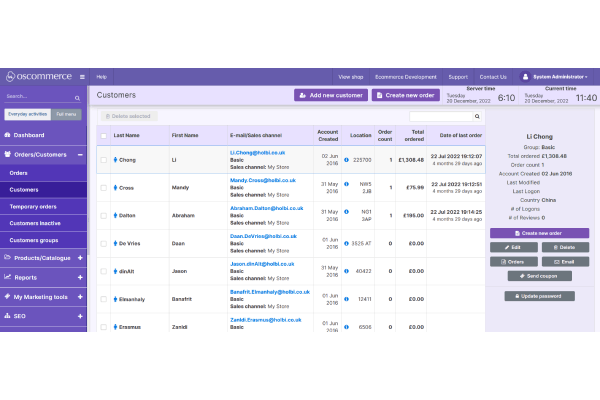600x400 pixels.
Task: Switch to Everyday activities menu mode
Action: [x=28, y=114]
